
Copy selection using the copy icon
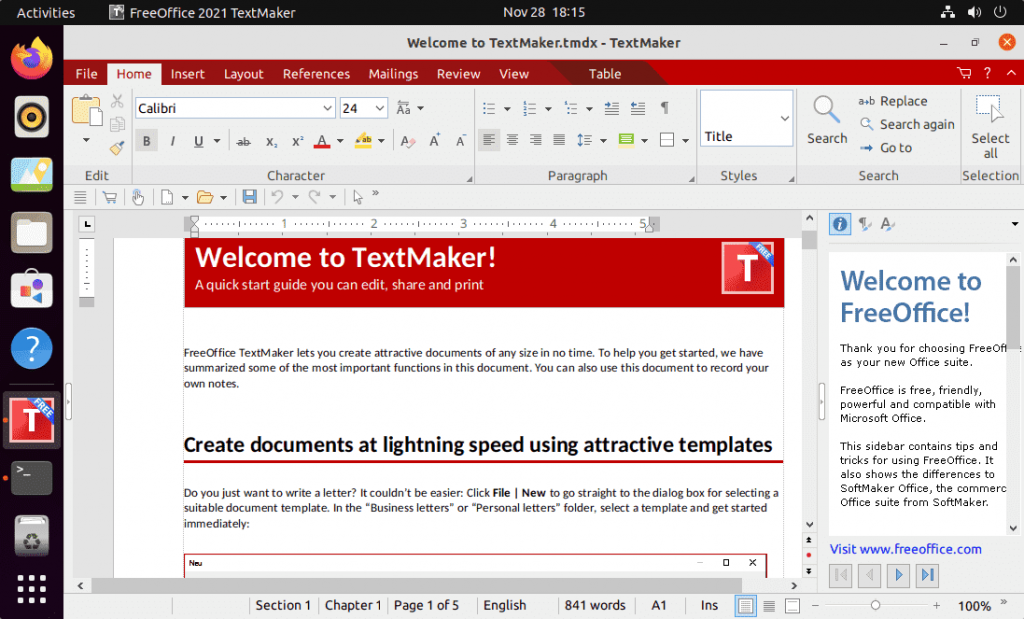(x=118, y=124)
